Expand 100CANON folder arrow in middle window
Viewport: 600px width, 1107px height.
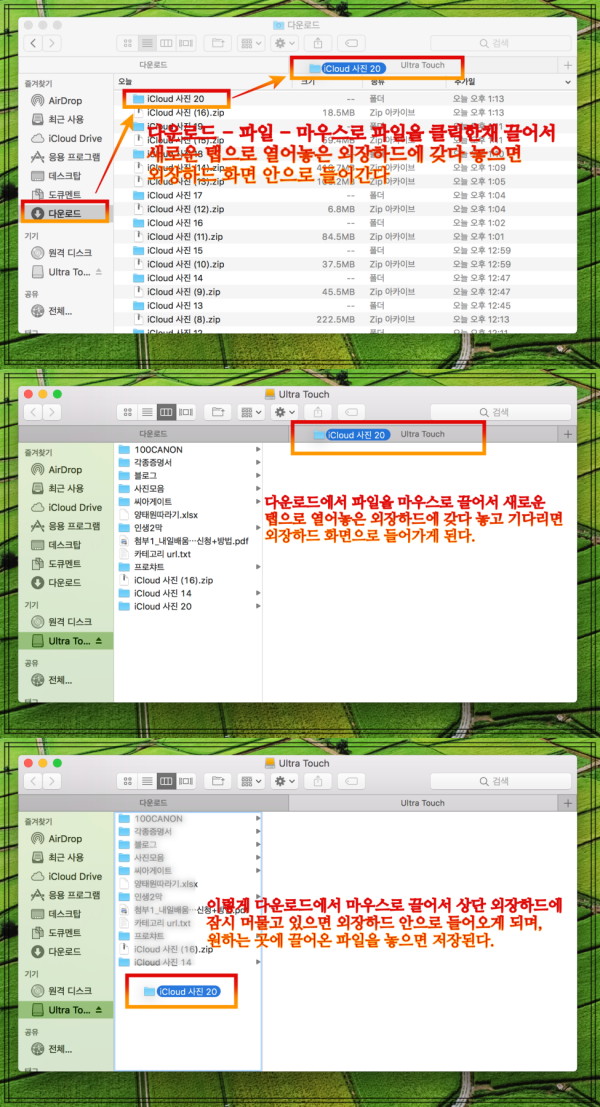(x=258, y=450)
